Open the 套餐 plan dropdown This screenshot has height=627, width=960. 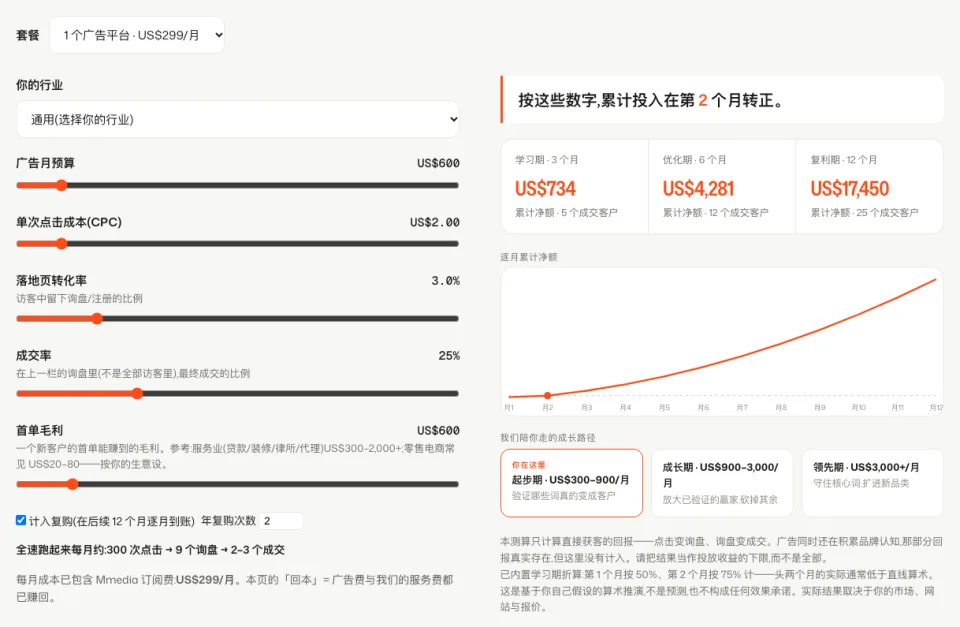click(137, 35)
